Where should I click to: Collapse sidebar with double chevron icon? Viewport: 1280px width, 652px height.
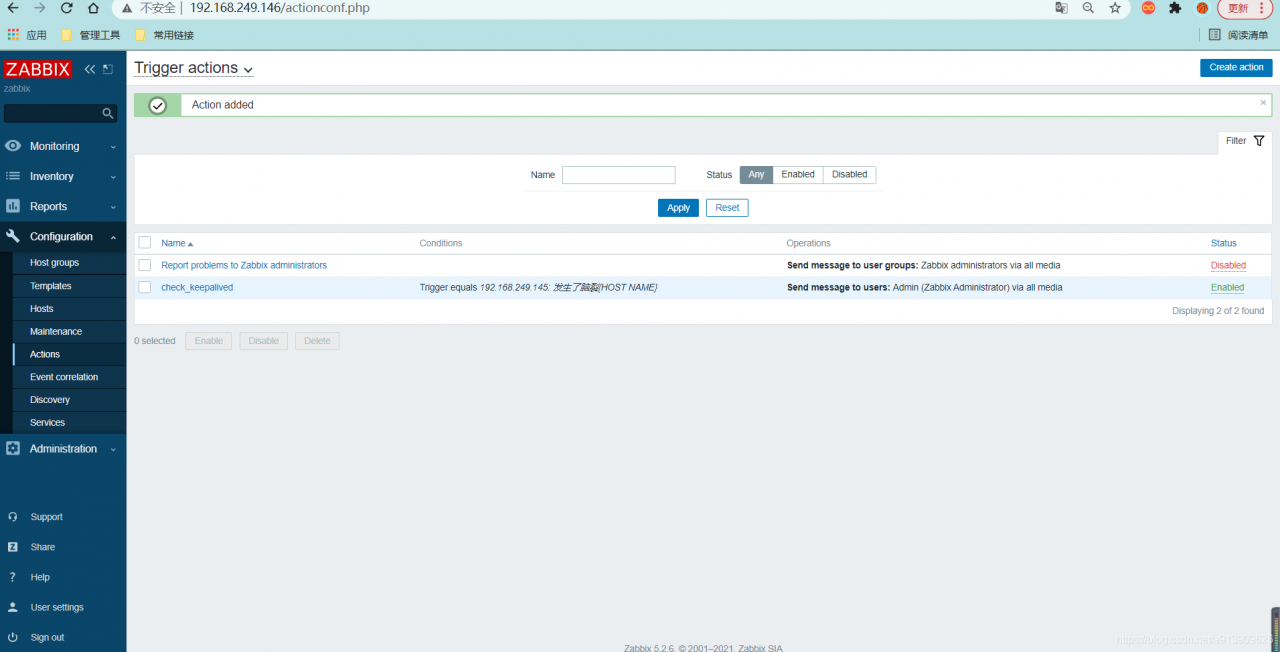[x=90, y=69]
